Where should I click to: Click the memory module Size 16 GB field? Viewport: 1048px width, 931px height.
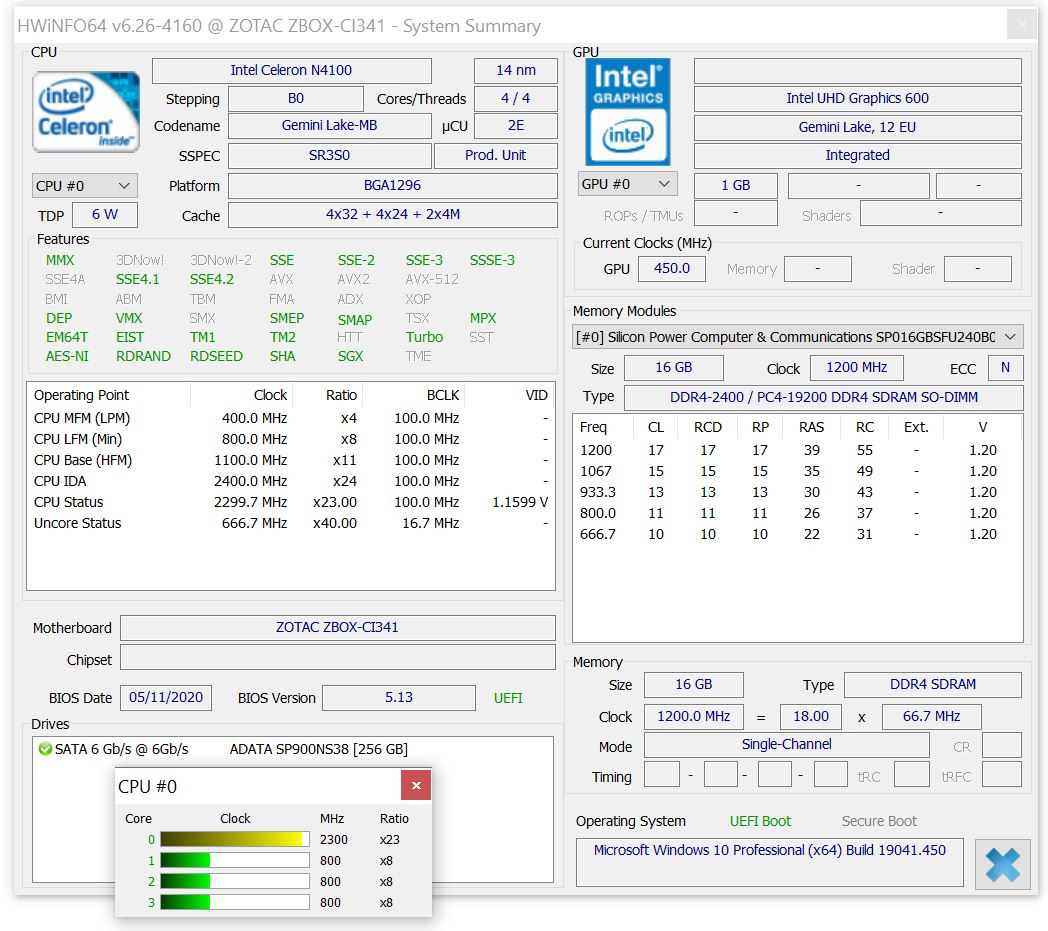coord(674,368)
